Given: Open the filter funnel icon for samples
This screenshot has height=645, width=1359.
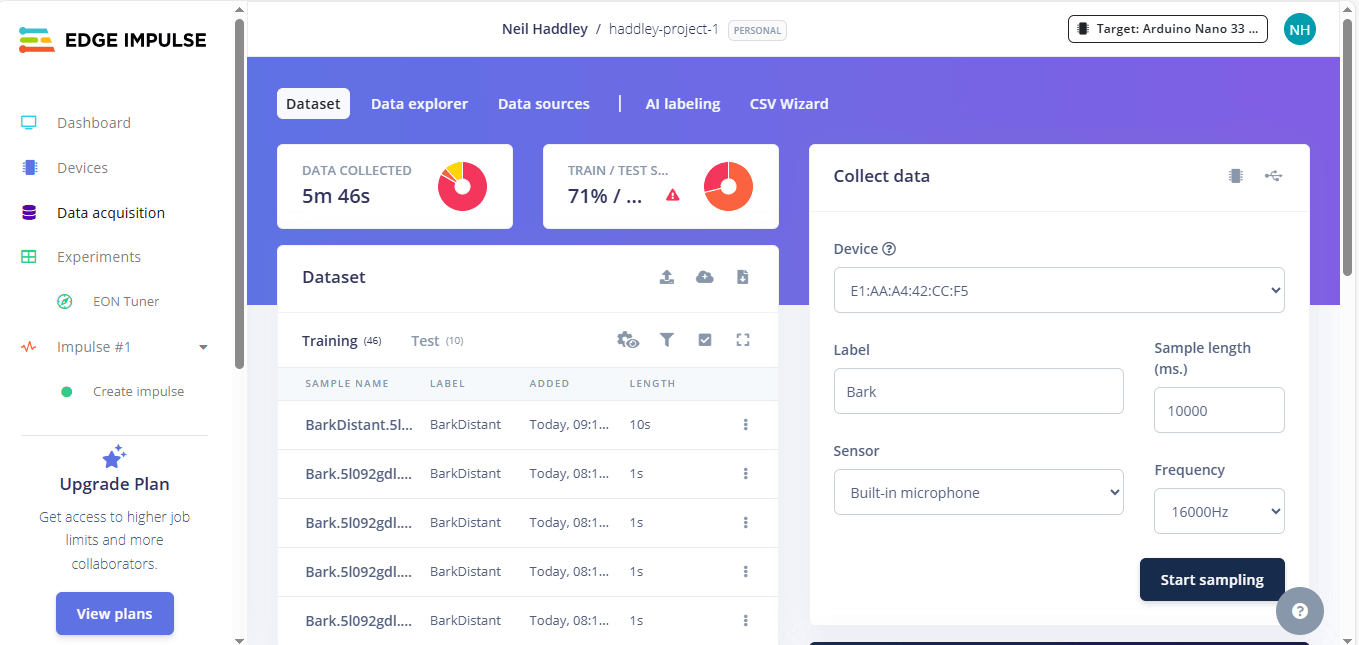Looking at the screenshot, I should click(667, 340).
